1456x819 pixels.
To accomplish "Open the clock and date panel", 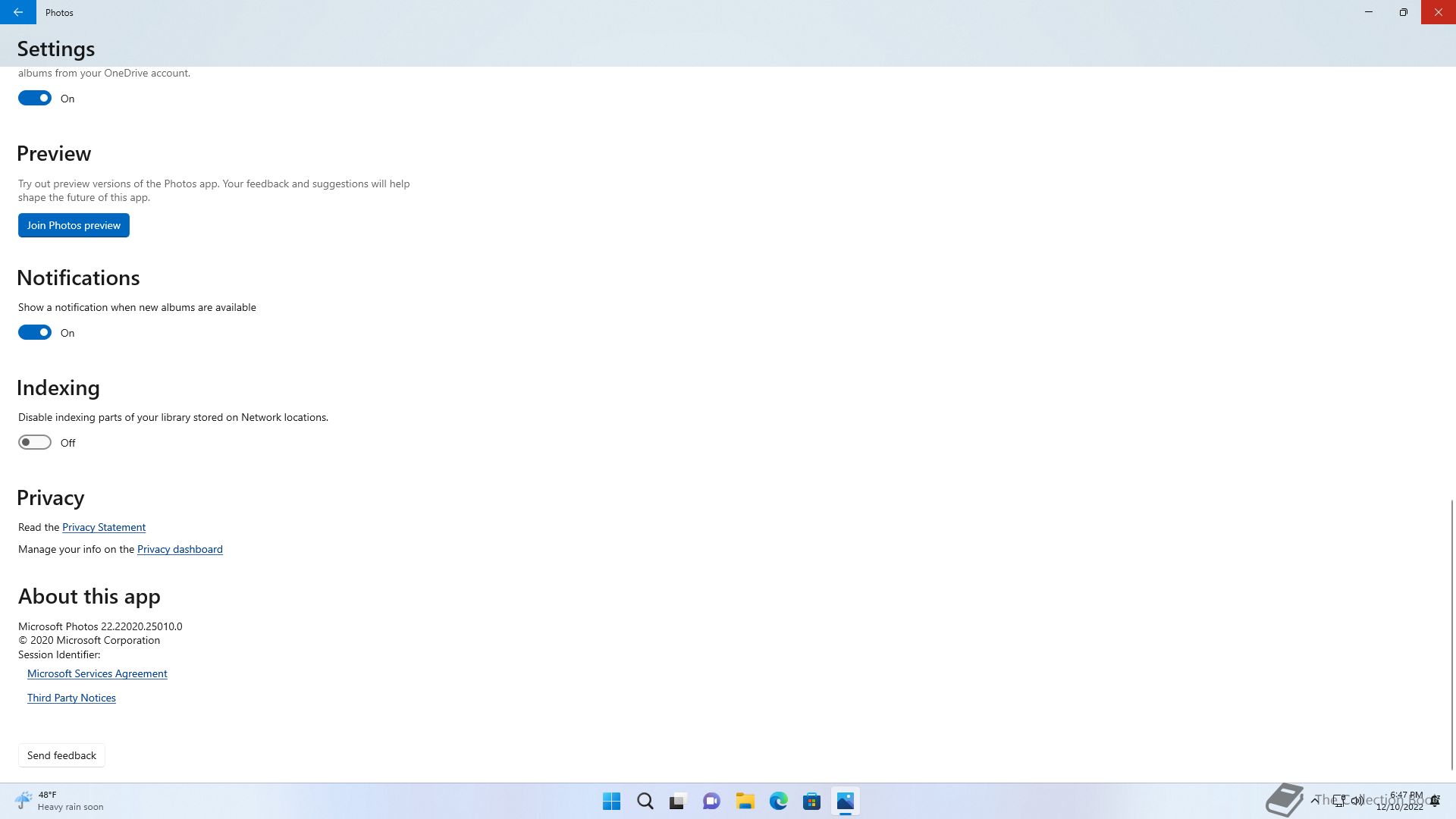I will point(1400,801).
